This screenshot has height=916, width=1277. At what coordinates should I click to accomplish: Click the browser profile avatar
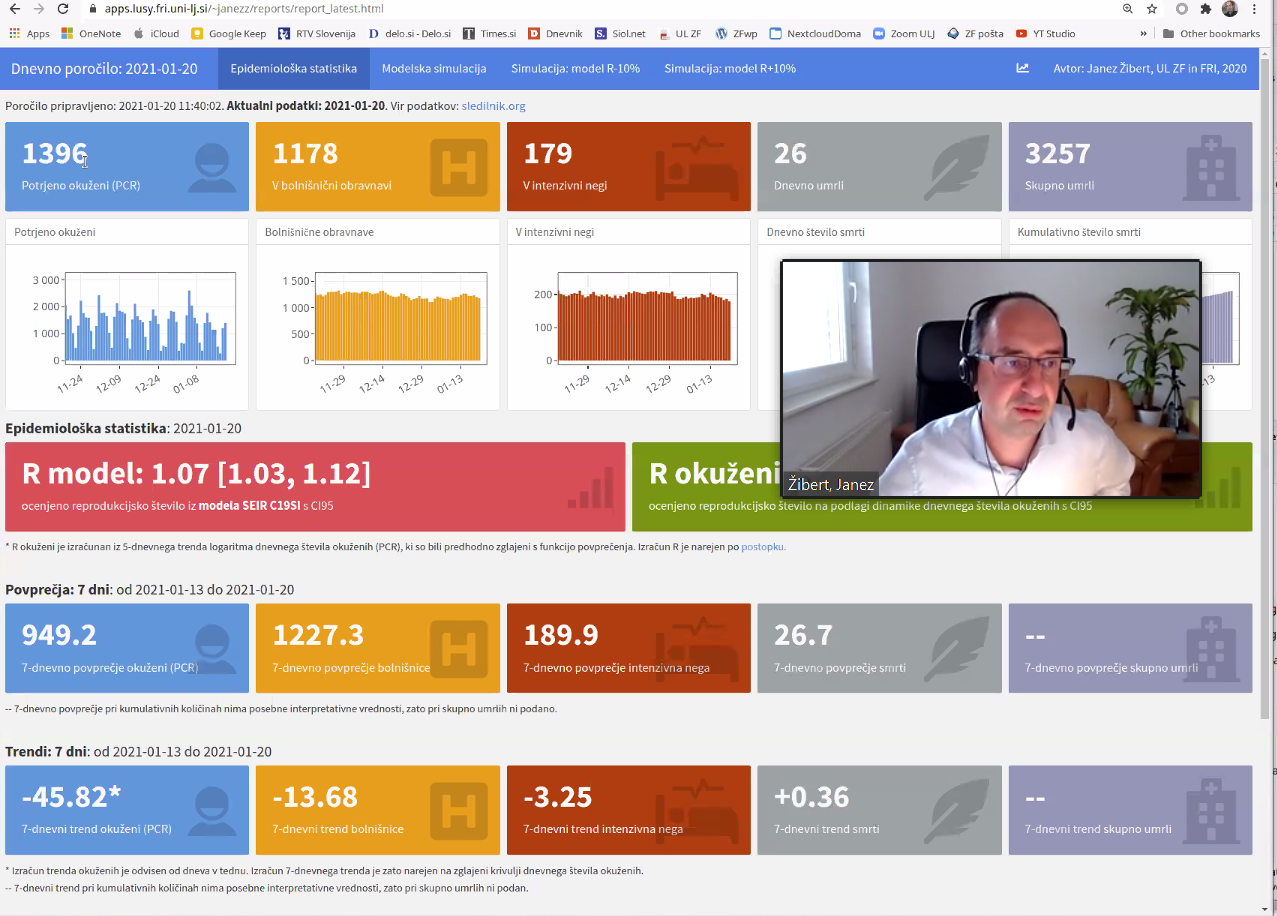tap(1230, 9)
